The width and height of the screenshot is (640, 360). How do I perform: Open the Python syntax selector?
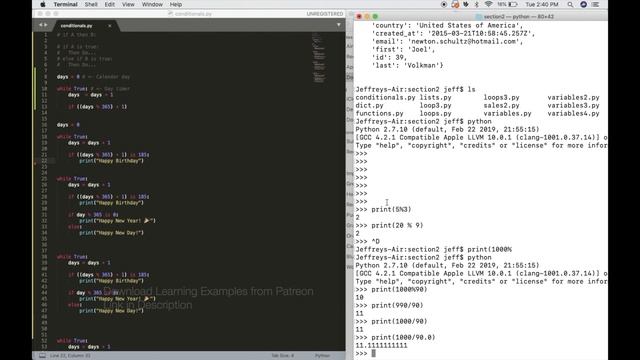(x=322, y=356)
